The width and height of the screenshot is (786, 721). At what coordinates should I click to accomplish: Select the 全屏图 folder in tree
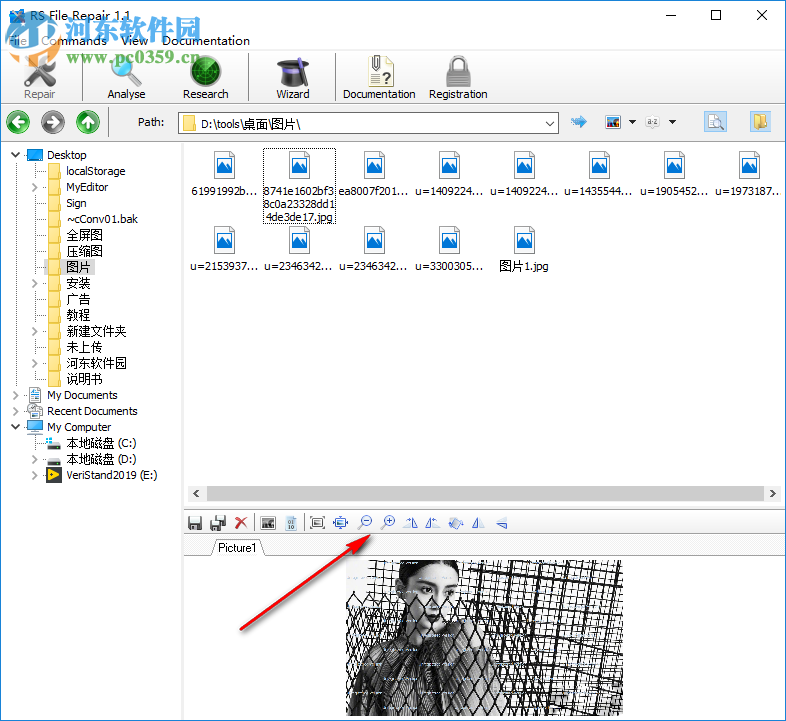point(84,235)
